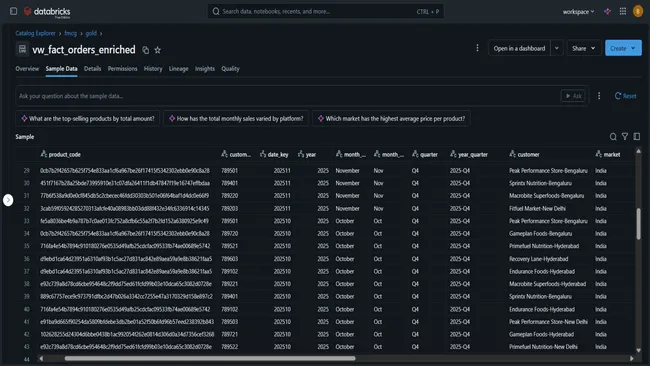Select custom… cell in row 31
Screen dimensions: 650x366
(x=229, y=196)
